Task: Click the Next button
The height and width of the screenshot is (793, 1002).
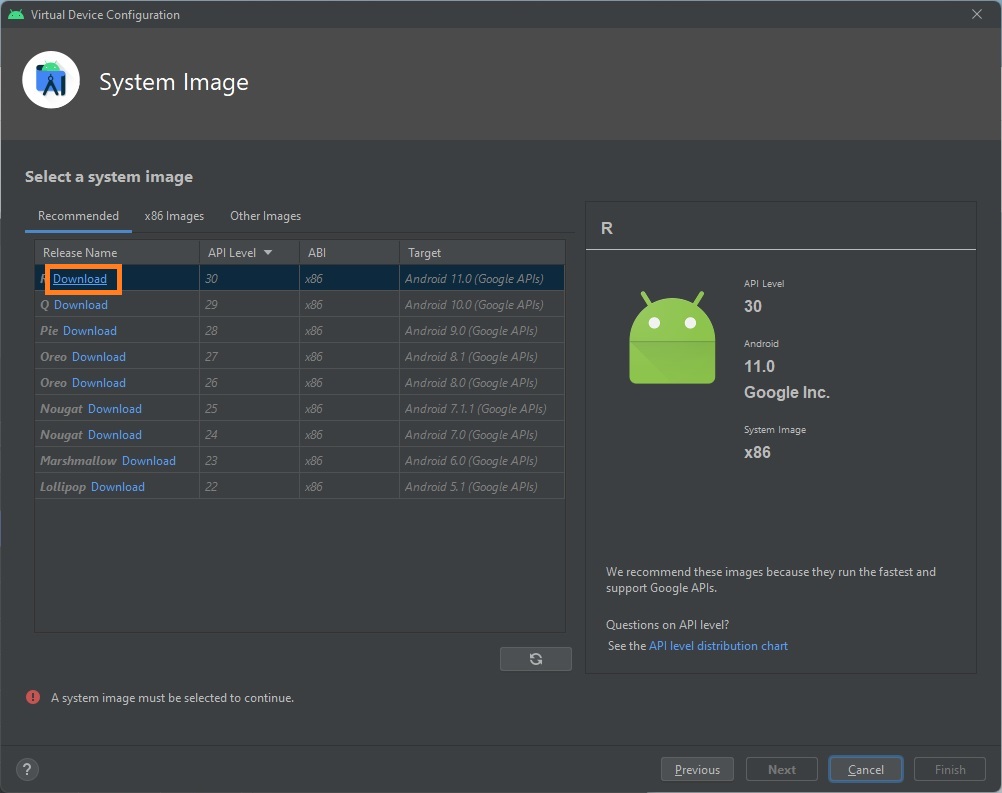Action: 782,769
